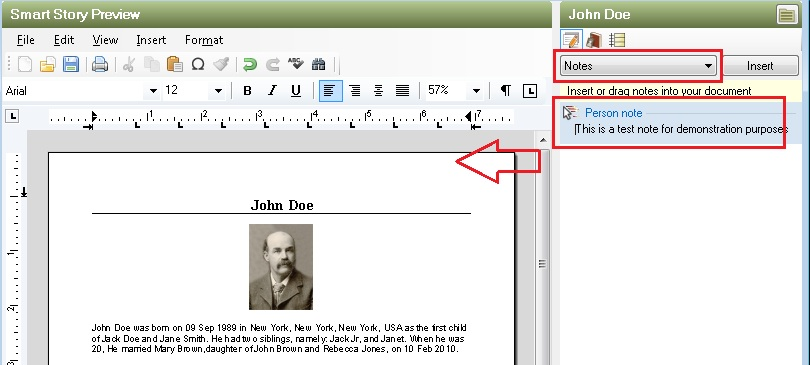Copy selection with the copy icon
Screen dimensions: 810x365
(x=151, y=65)
